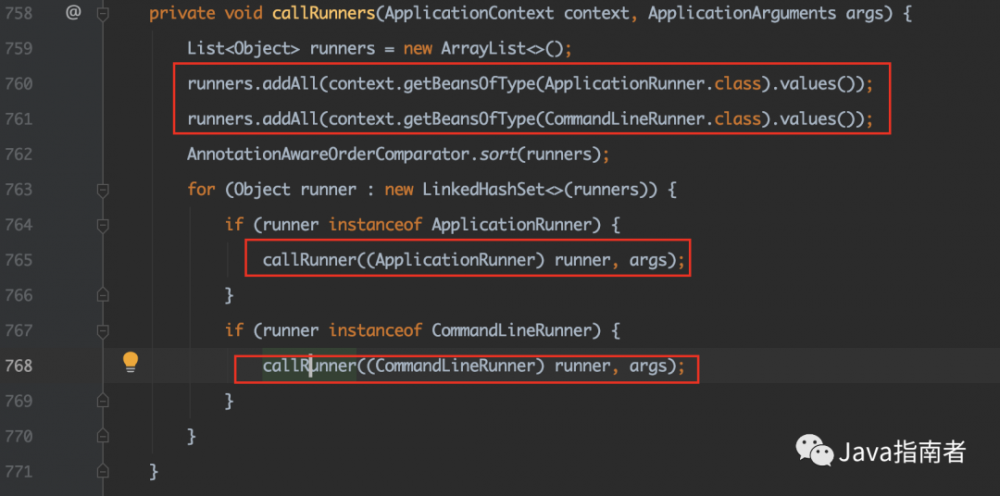Viewport: 1000px width, 496px height.
Task: Click CommandLineRunner.class on line 761
Action: pos(654,119)
